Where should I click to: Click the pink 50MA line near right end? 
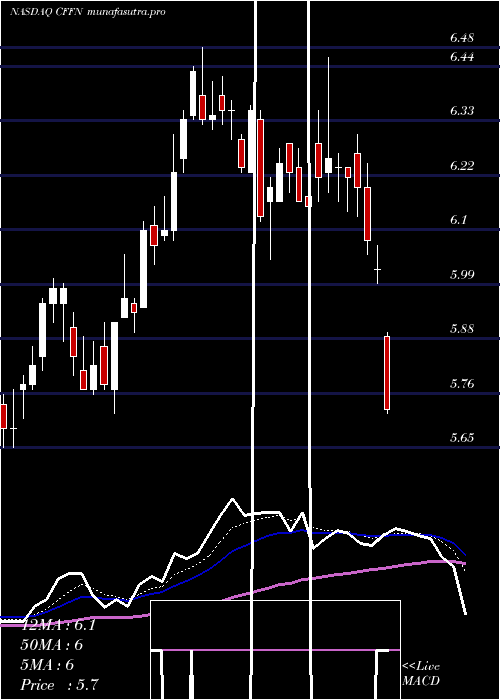(446, 562)
